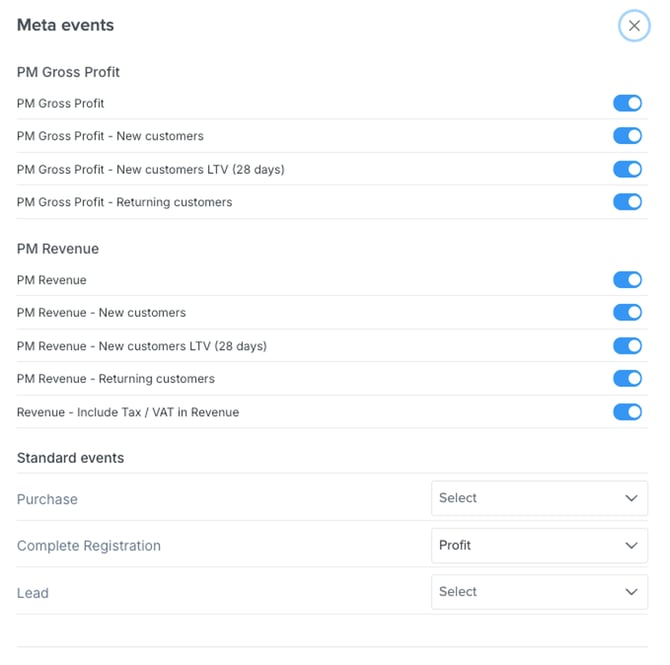Toggle off PM Gross Profit event
Screen dimensions: 670x665
[627, 103]
